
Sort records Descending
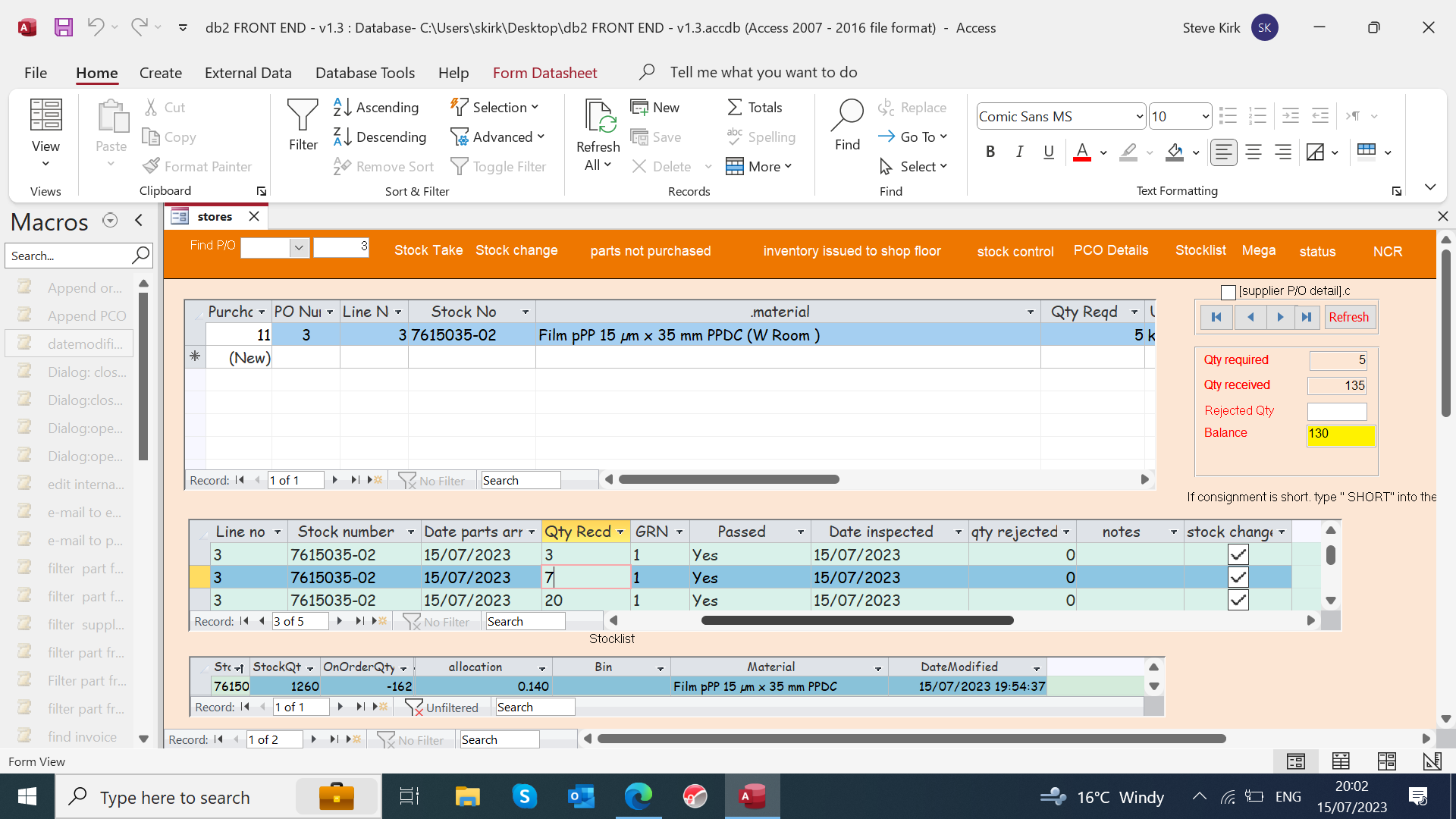coord(380,136)
